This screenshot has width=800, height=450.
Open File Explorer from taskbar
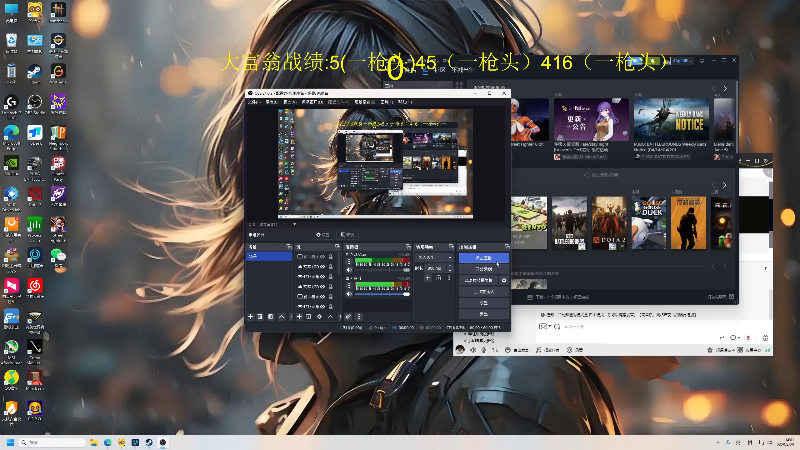pyautogui.click(x=94, y=442)
